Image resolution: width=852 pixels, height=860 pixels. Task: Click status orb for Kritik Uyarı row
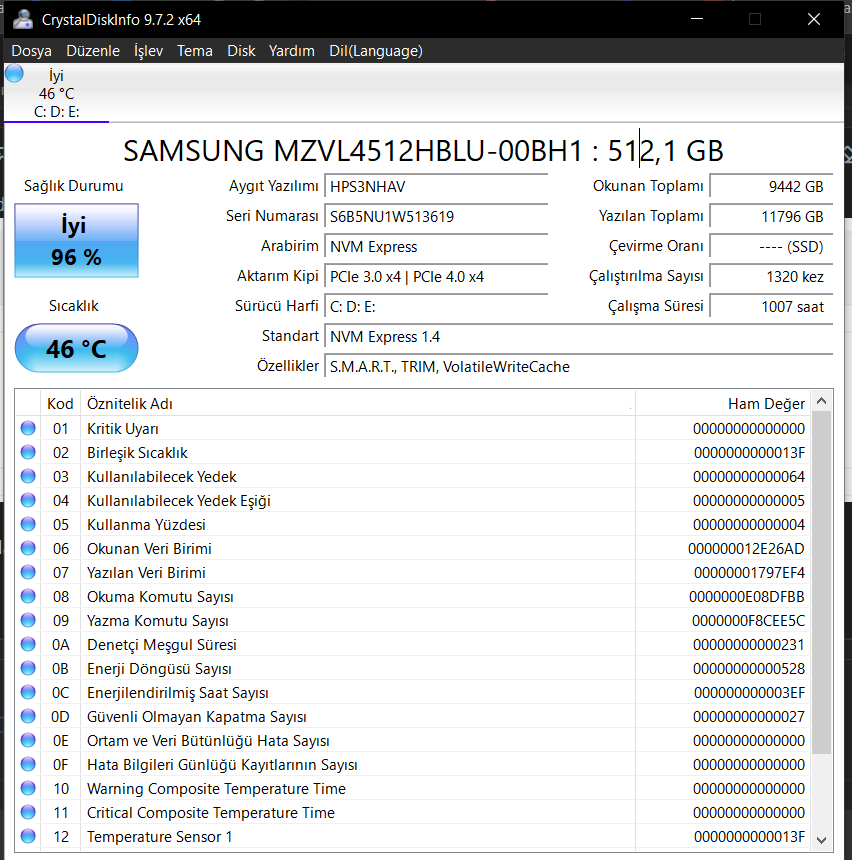click(x=28, y=428)
